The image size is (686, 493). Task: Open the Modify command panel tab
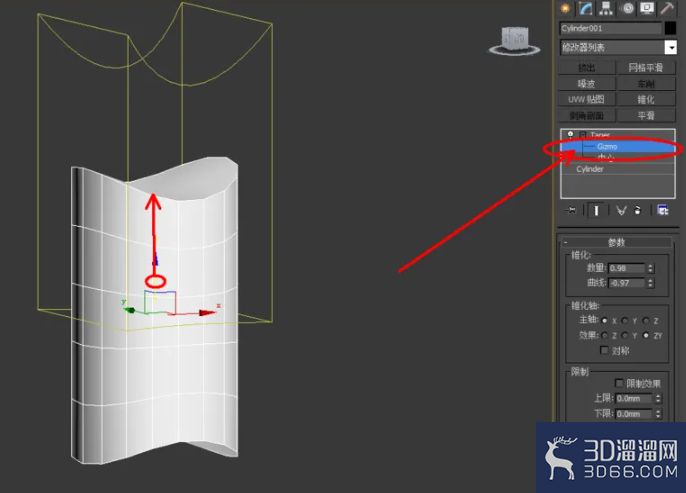[585, 8]
